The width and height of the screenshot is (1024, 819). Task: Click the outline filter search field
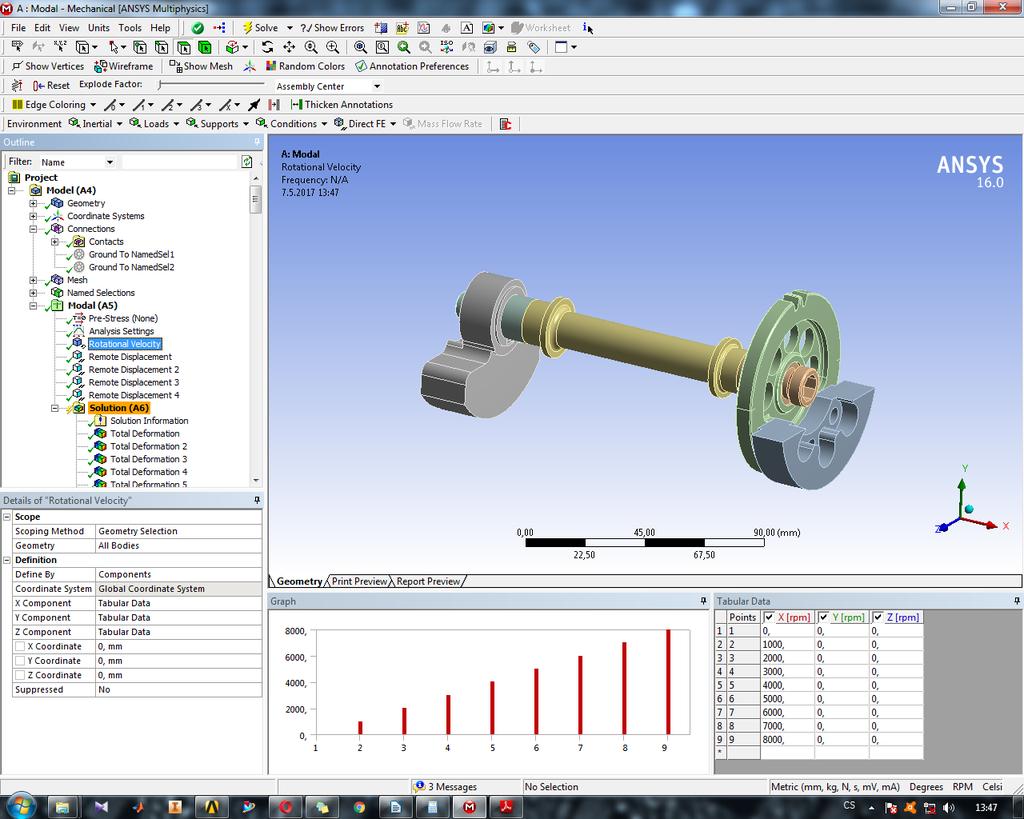click(x=180, y=162)
